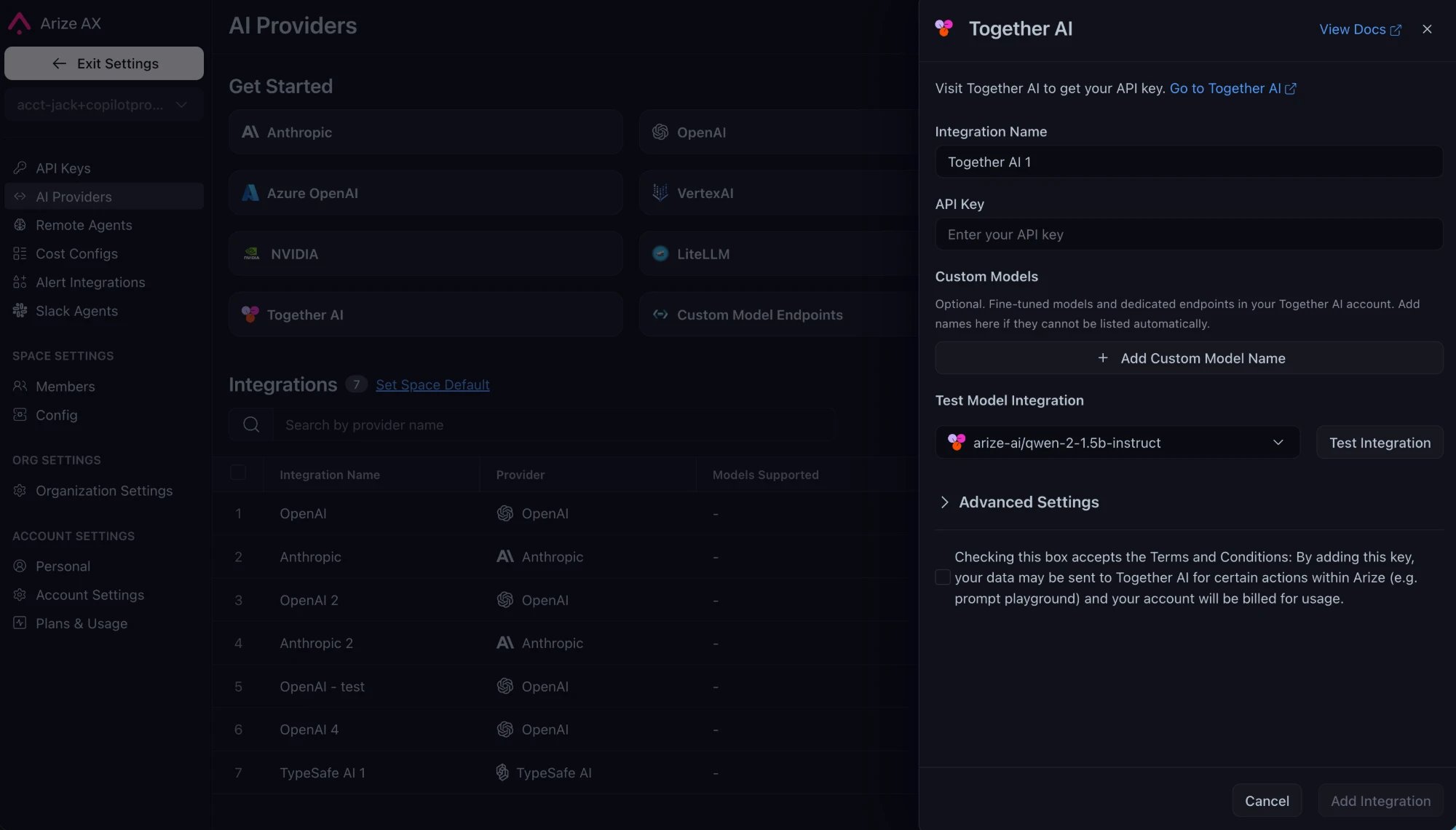Open Members space settings

[104, 386]
